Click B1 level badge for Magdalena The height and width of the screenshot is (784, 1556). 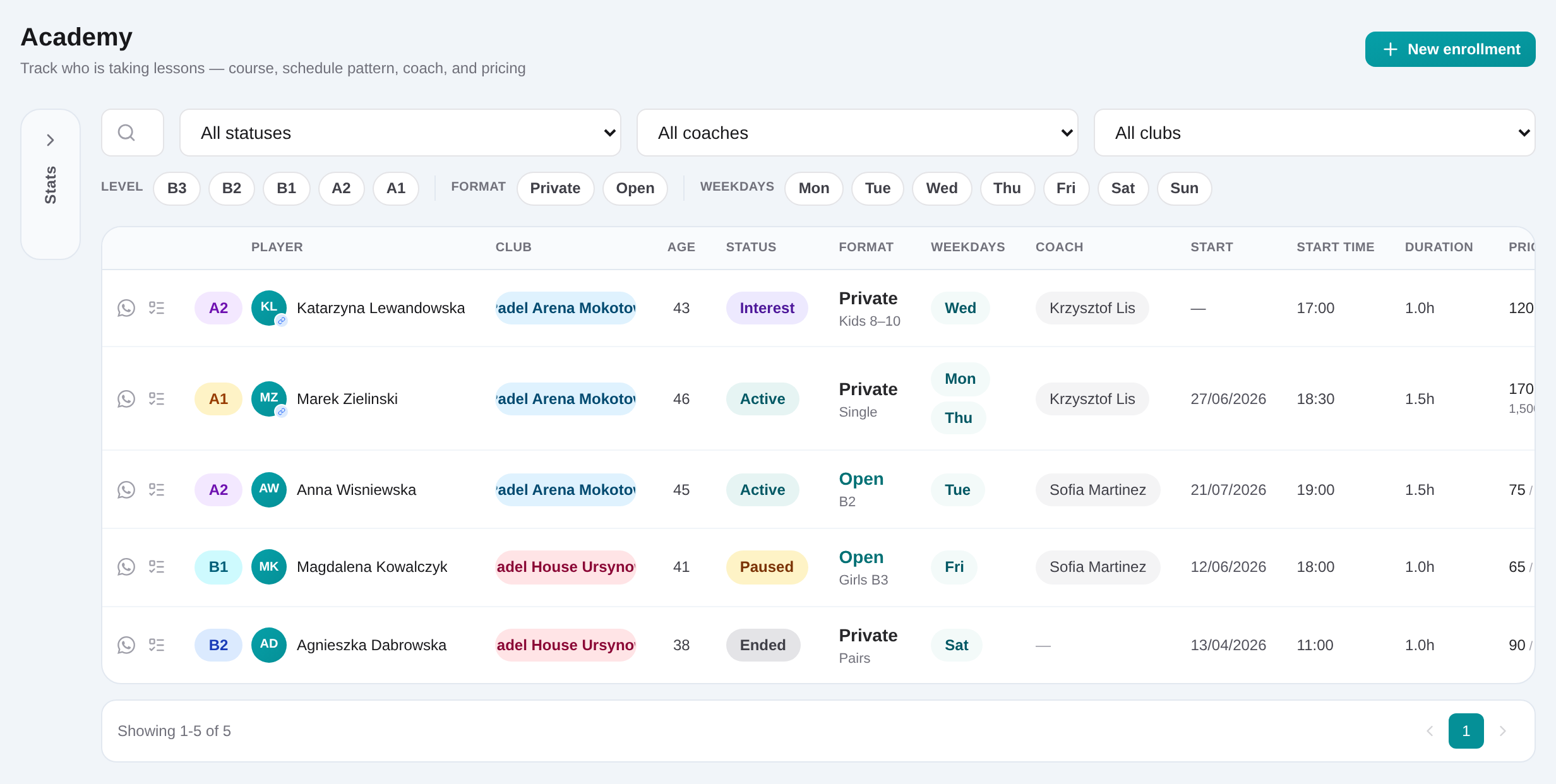tap(218, 567)
